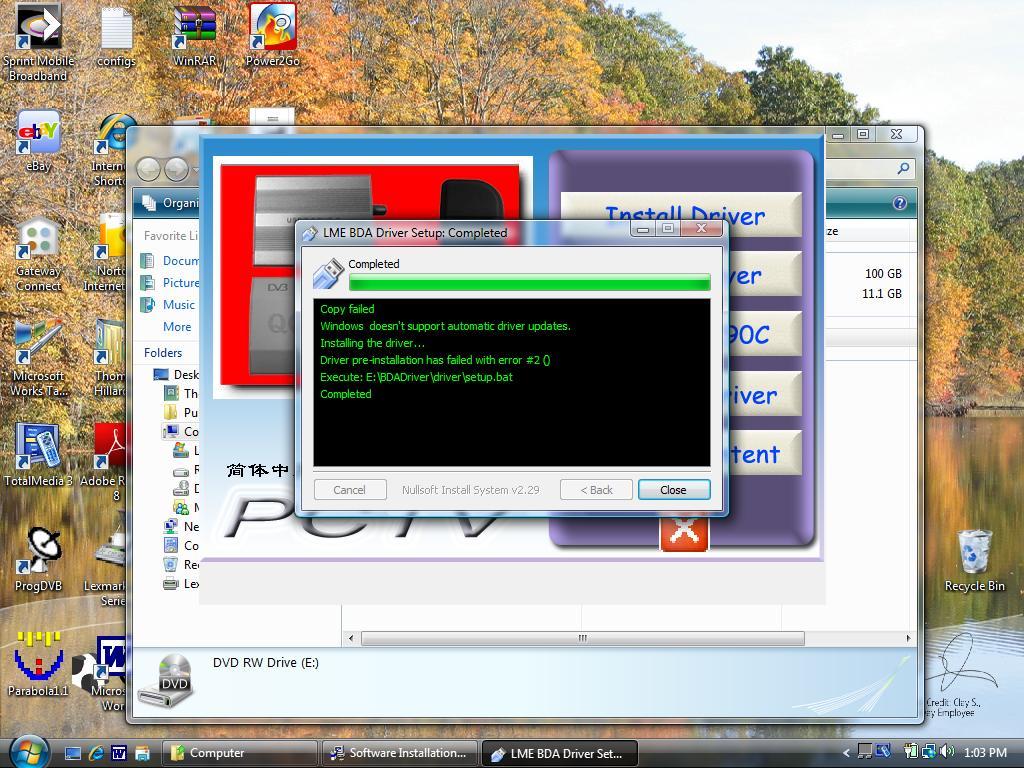Click the Explorer search magnifier icon
The image size is (1024, 768).
click(x=903, y=168)
